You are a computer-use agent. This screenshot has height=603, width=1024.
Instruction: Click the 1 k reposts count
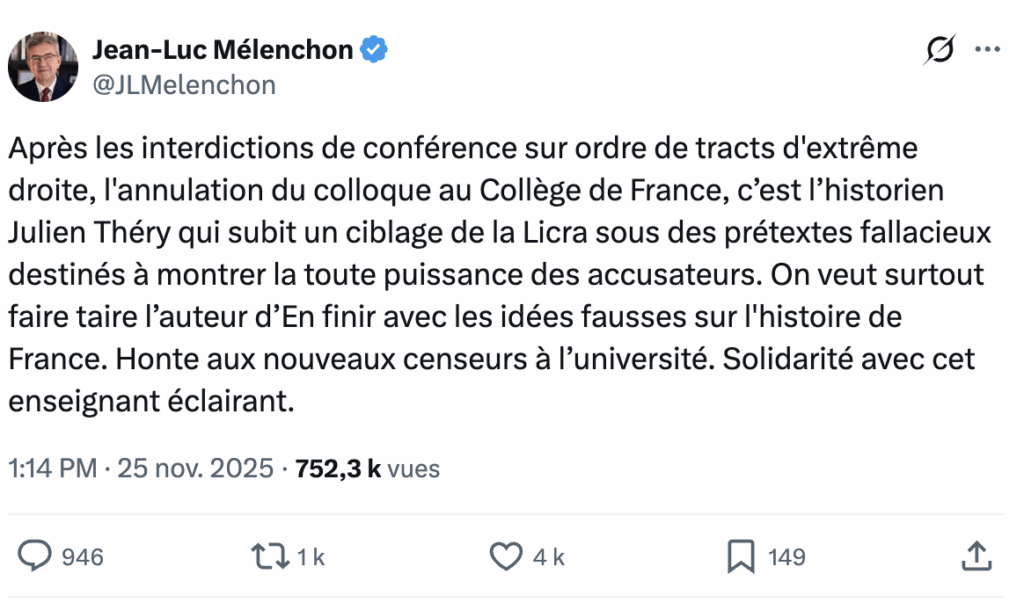point(311,557)
